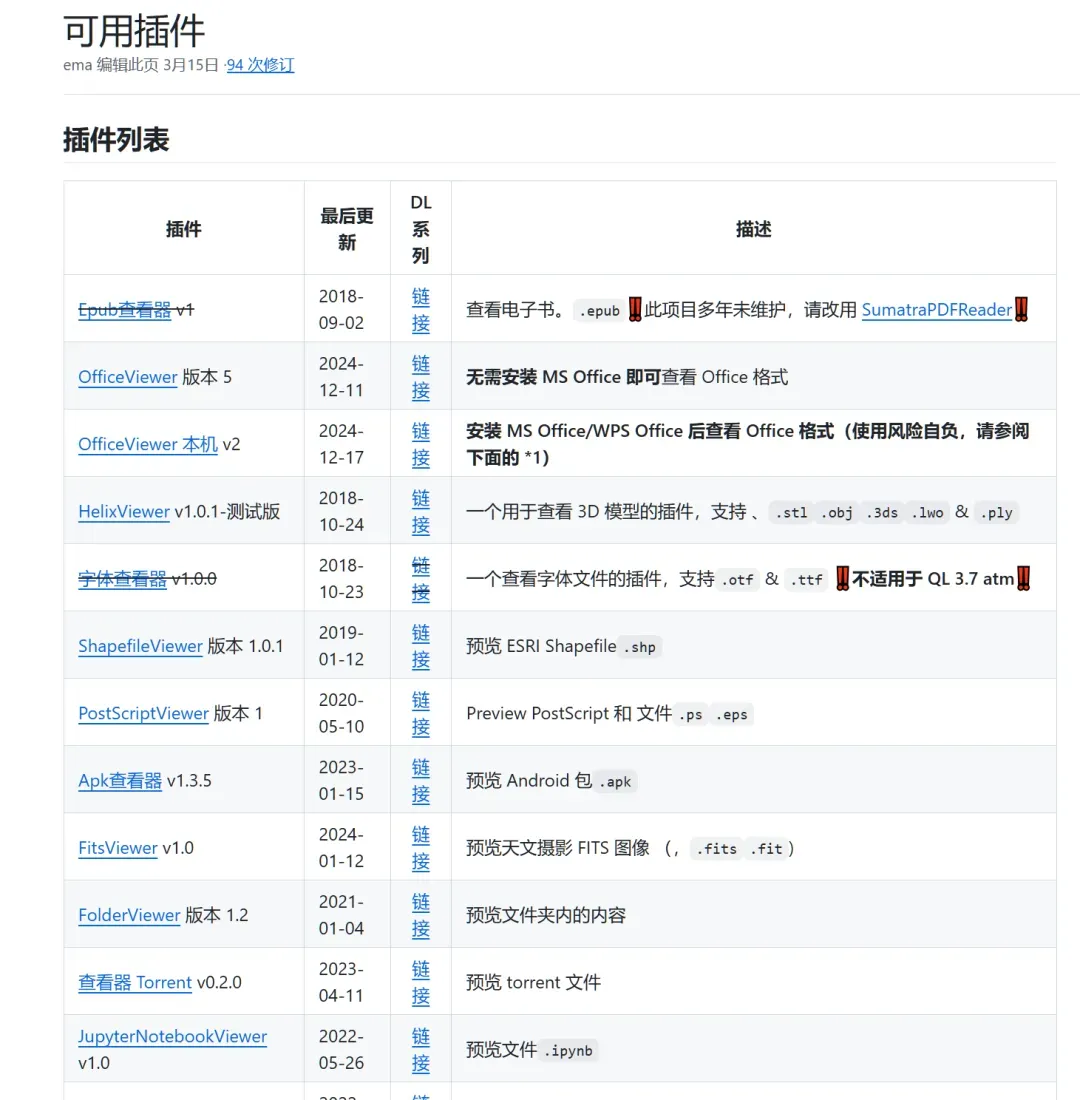Viewport: 1080px width, 1100px height.
Task: Click the red exclamation icon before 不适用于 QL
Action: click(x=843, y=579)
